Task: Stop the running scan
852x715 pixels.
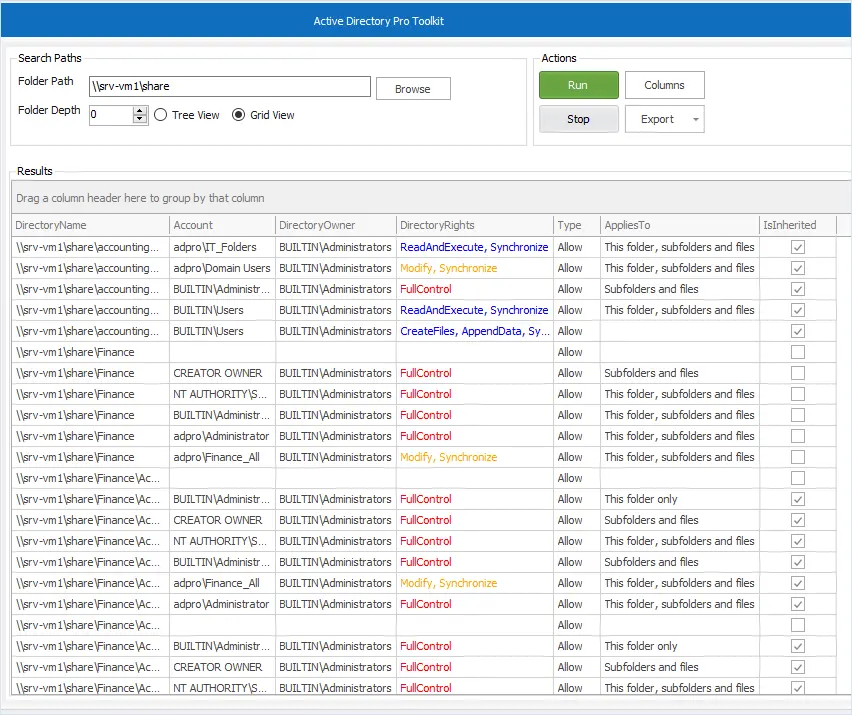Action: pyautogui.click(x=579, y=119)
